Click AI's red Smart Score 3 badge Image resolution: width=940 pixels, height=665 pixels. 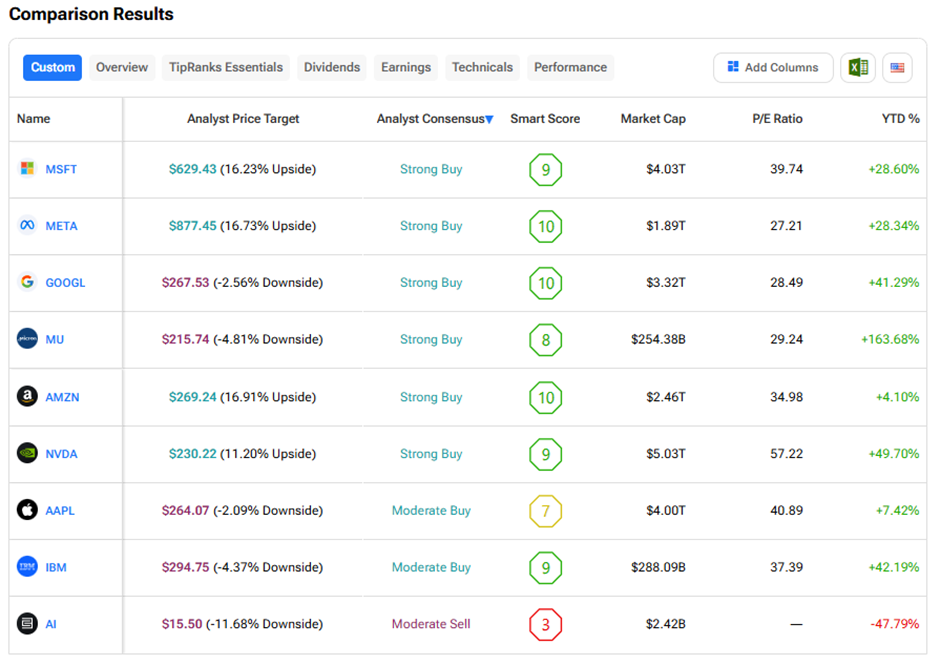point(545,624)
